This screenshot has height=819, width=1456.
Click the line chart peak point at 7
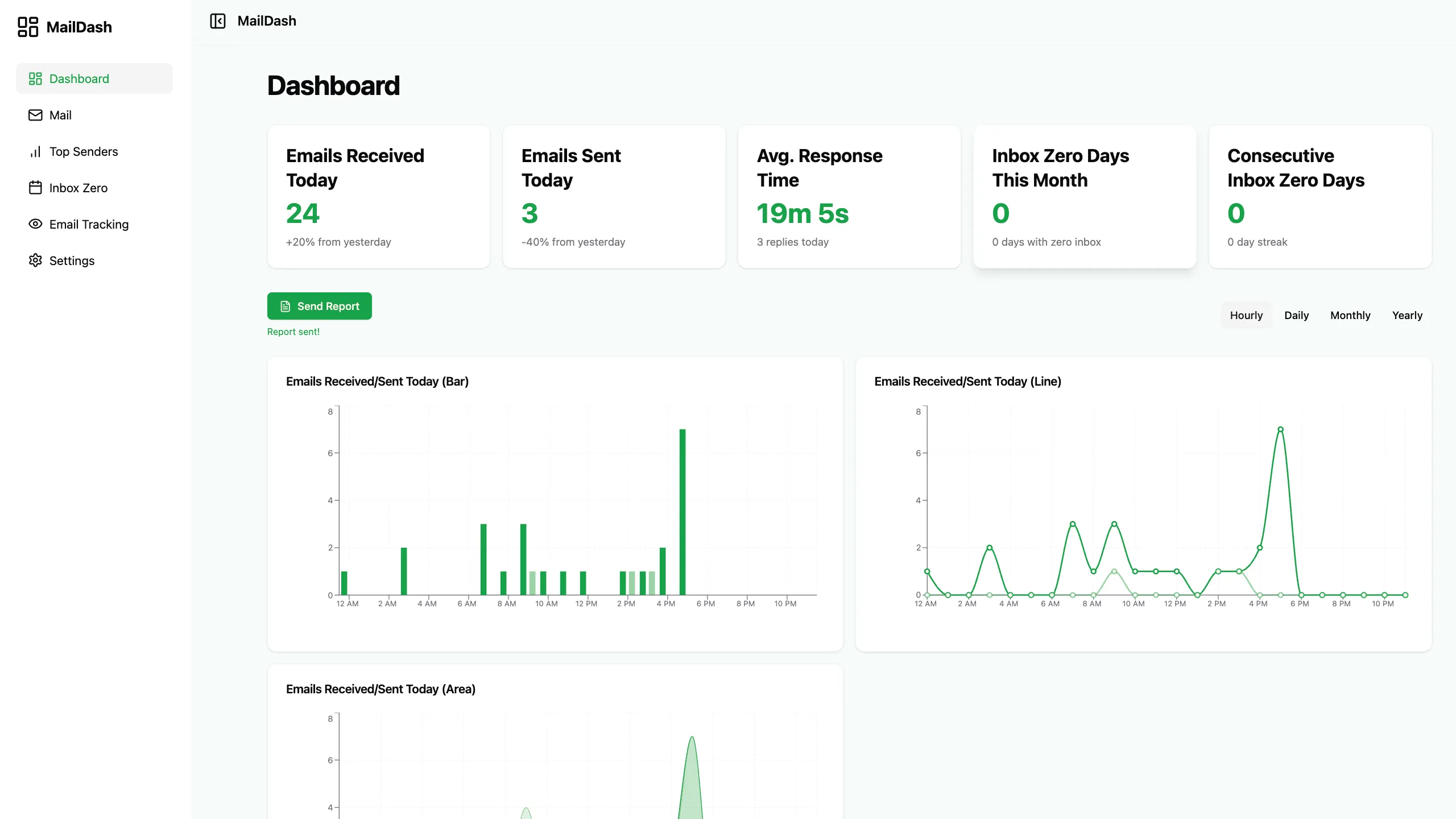1280,429
